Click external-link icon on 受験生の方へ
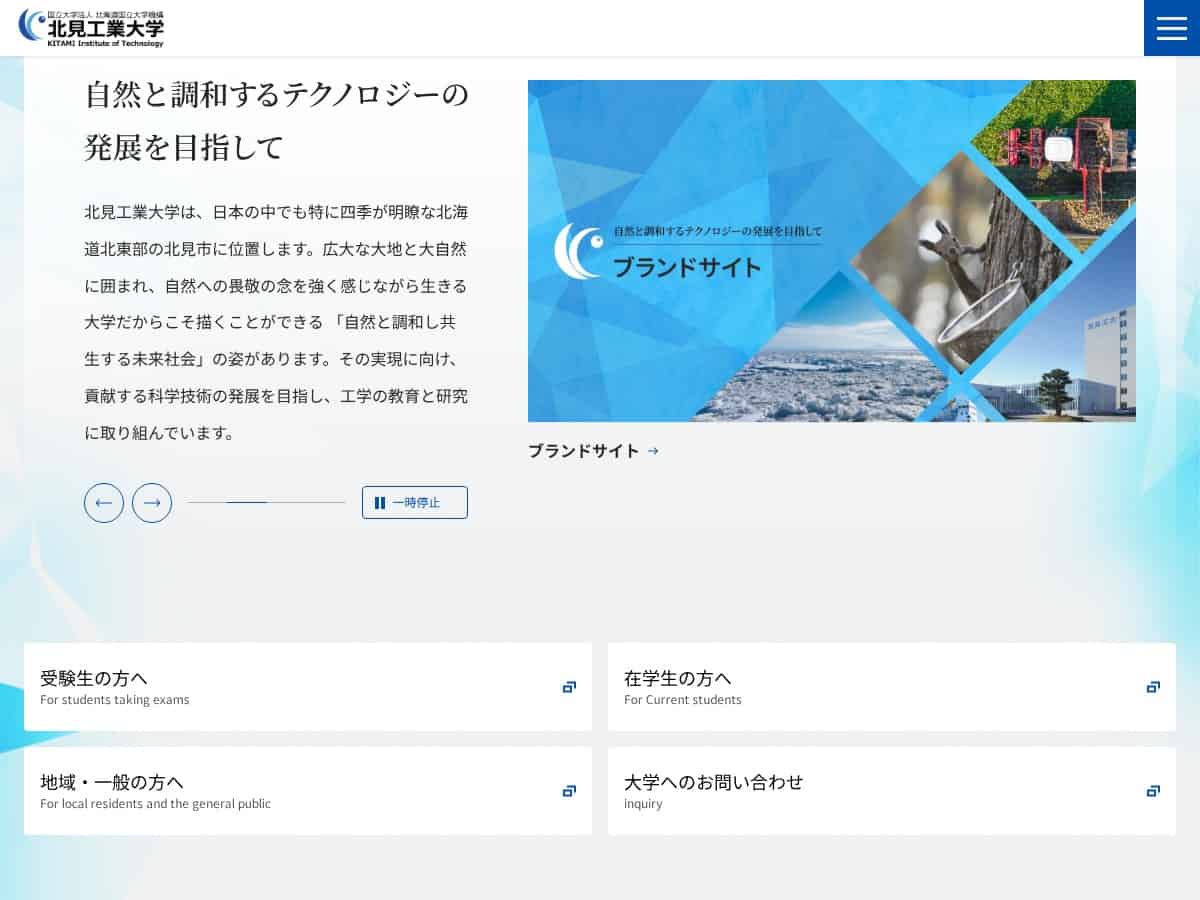The height and width of the screenshot is (900, 1200). point(569,687)
